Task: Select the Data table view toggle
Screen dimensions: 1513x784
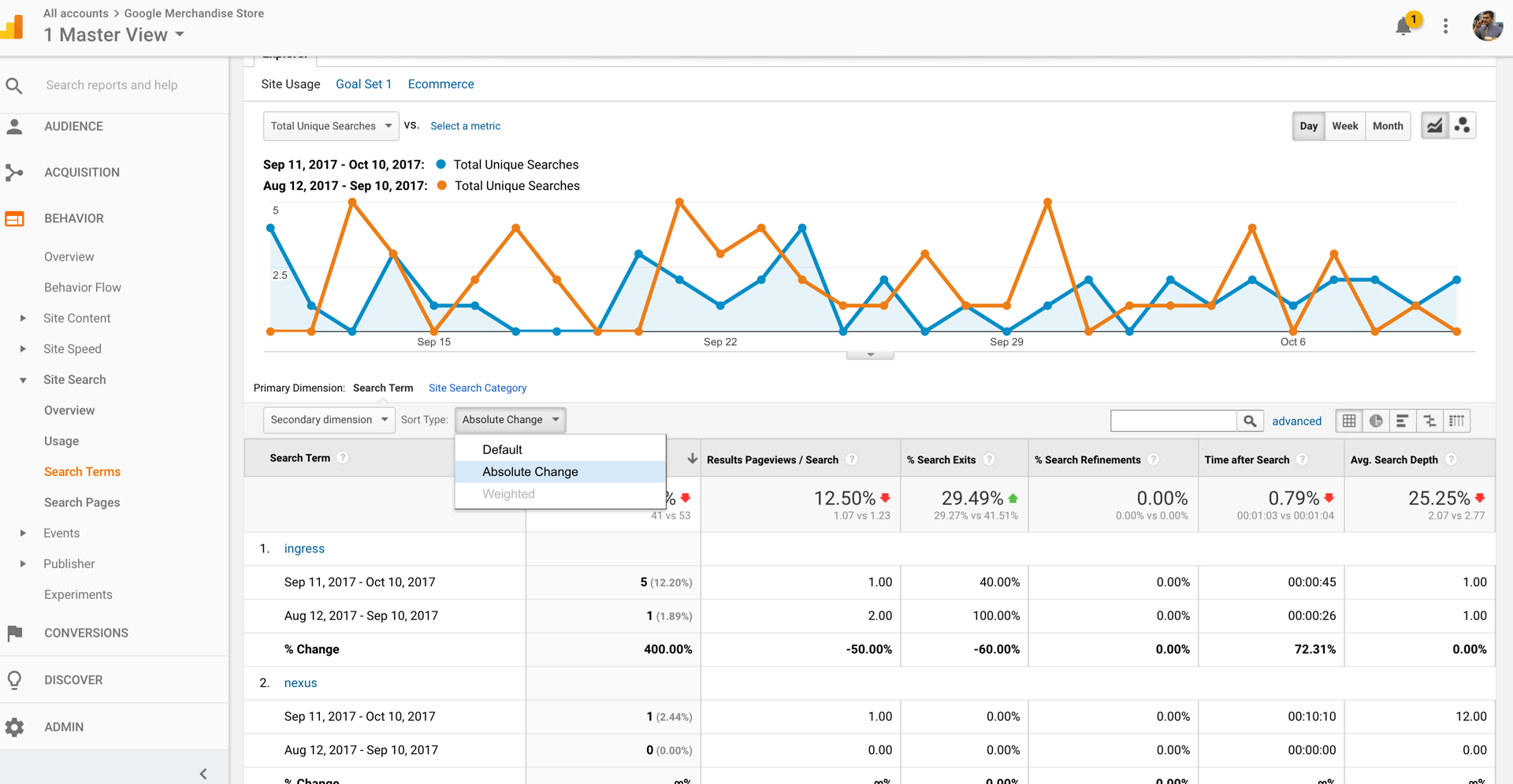Action: pos(1348,421)
